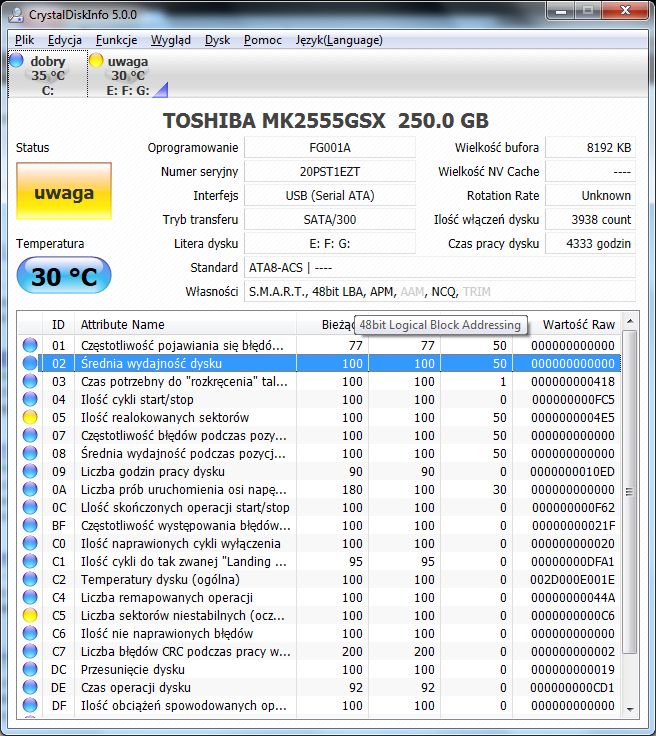Select the row Temperatury dysku (ogólna)
The width and height of the screenshot is (656, 736).
[320, 579]
